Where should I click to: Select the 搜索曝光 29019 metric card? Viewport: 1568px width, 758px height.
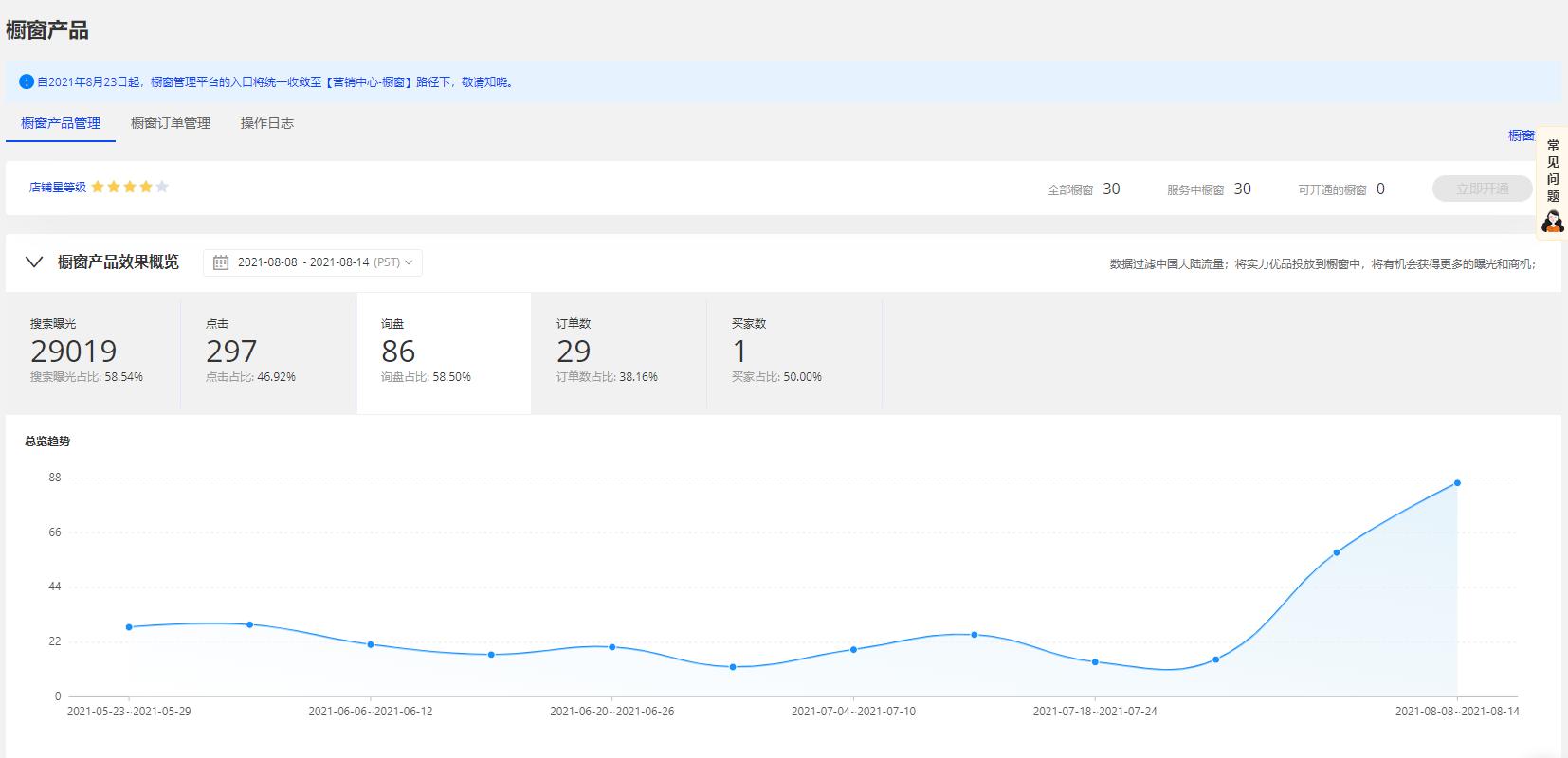click(x=93, y=352)
